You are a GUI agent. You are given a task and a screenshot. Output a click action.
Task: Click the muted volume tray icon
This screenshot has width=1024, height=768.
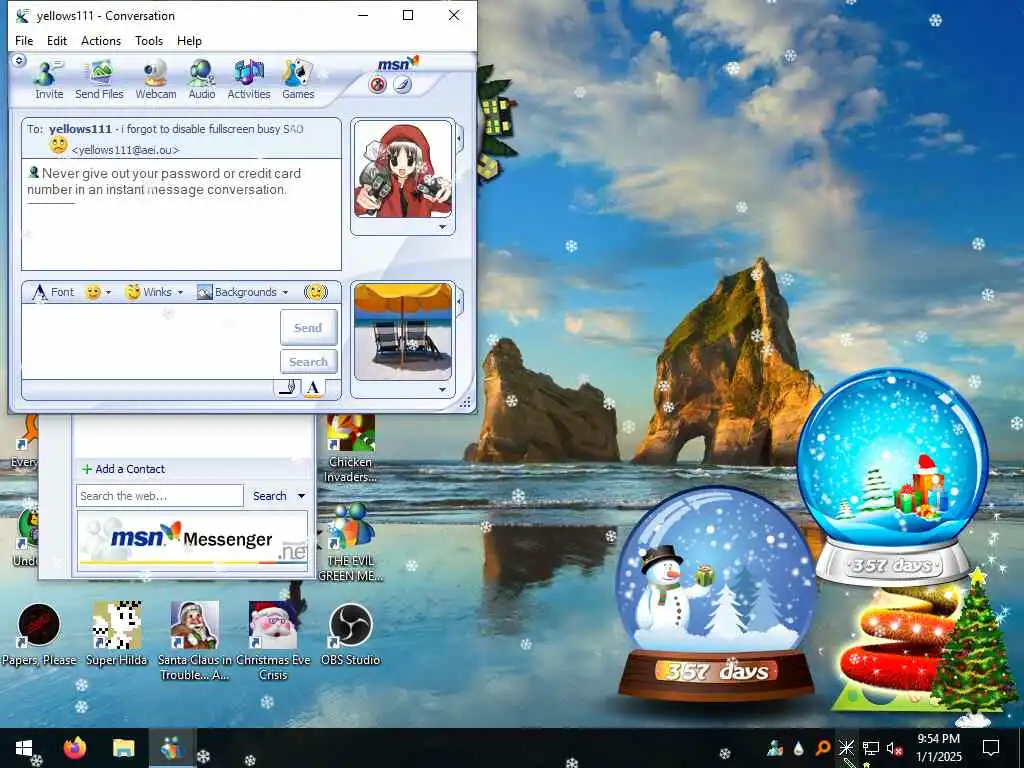point(894,748)
